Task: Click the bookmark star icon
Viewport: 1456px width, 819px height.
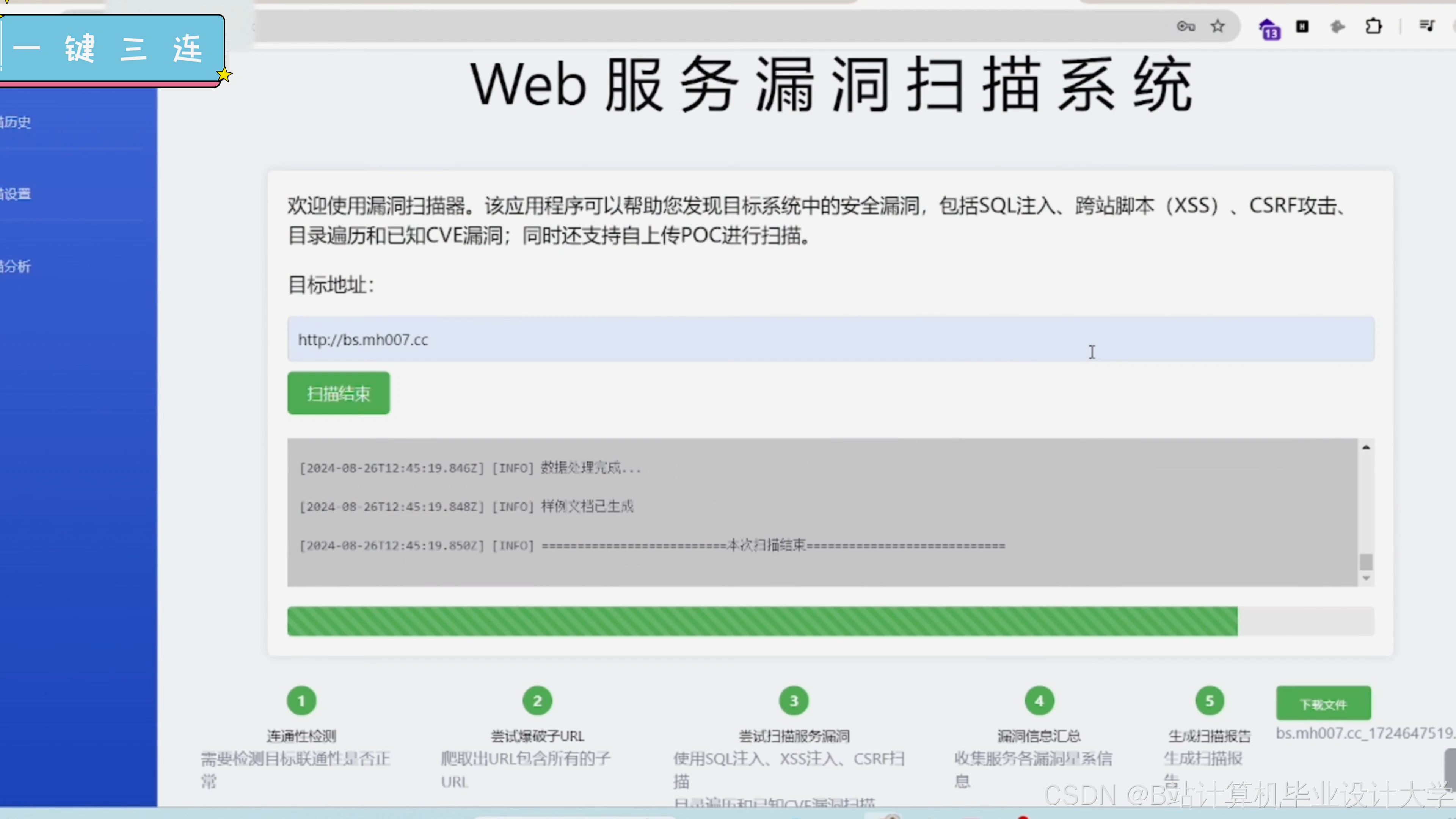Action: click(1218, 26)
